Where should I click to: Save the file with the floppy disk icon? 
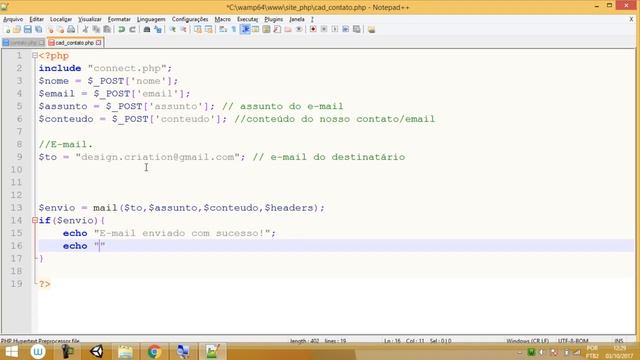tap(27, 29)
